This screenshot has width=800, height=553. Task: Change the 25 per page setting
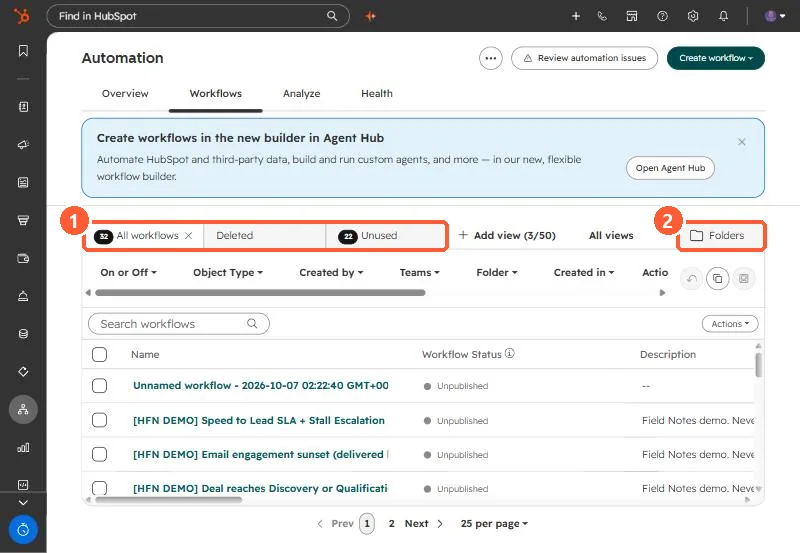tap(494, 523)
